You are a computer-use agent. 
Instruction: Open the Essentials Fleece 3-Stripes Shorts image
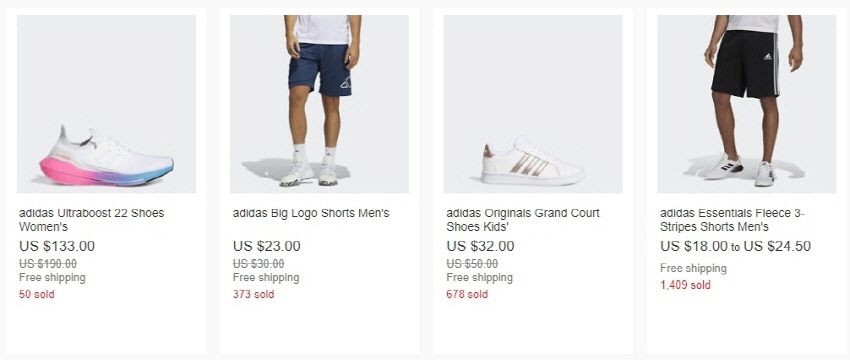[746, 104]
